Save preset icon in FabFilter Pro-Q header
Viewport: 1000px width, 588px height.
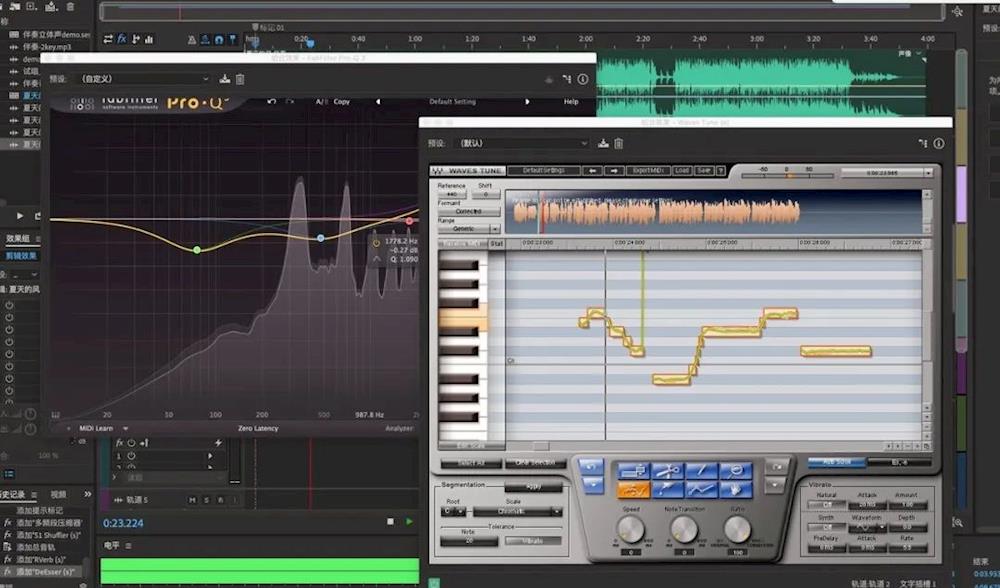(x=224, y=79)
